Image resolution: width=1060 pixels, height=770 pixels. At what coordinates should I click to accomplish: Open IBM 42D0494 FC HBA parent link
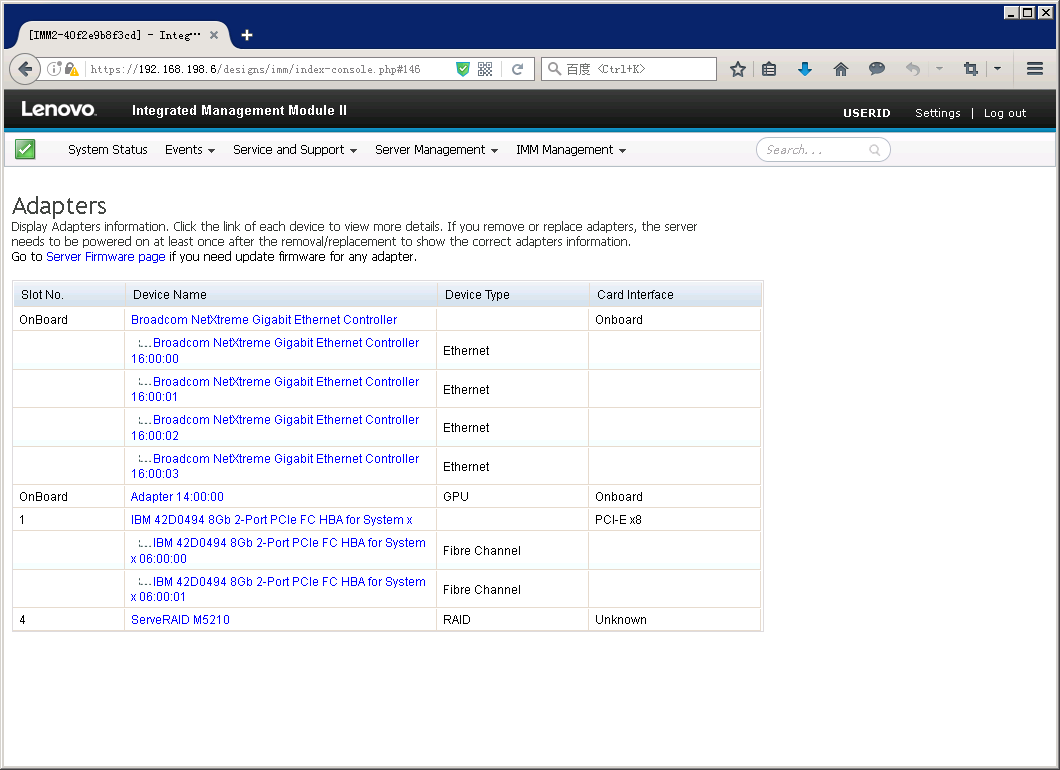tap(272, 520)
